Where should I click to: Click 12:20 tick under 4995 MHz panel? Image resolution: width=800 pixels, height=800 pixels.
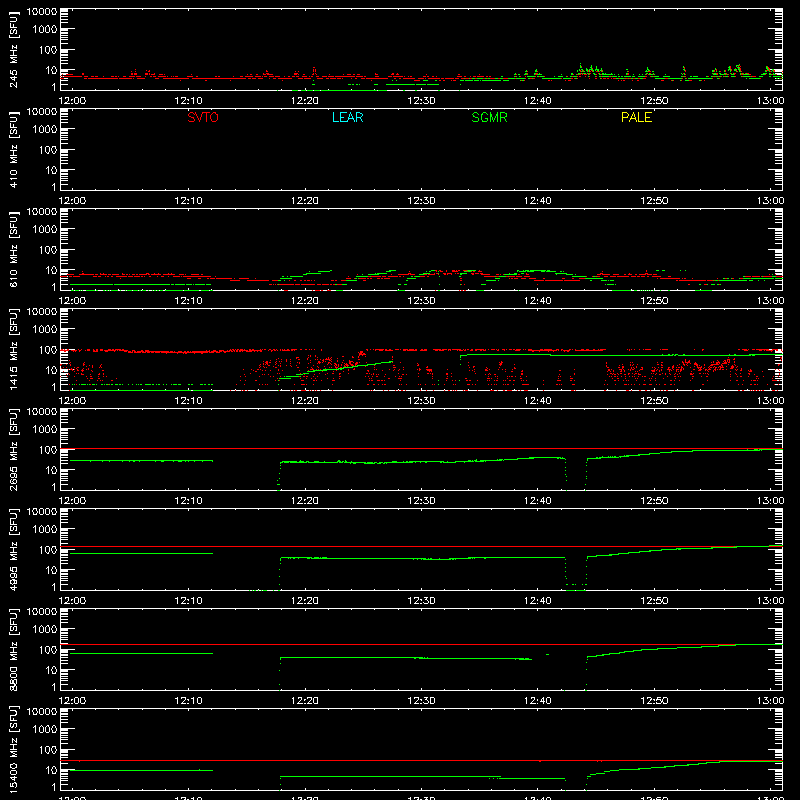[305, 601]
